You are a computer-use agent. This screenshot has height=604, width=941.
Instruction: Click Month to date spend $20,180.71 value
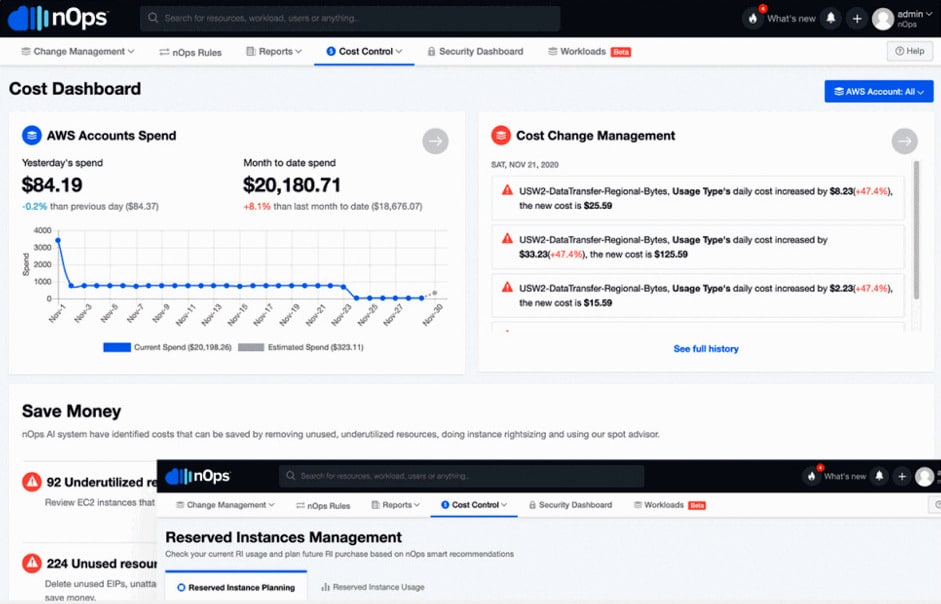point(292,185)
